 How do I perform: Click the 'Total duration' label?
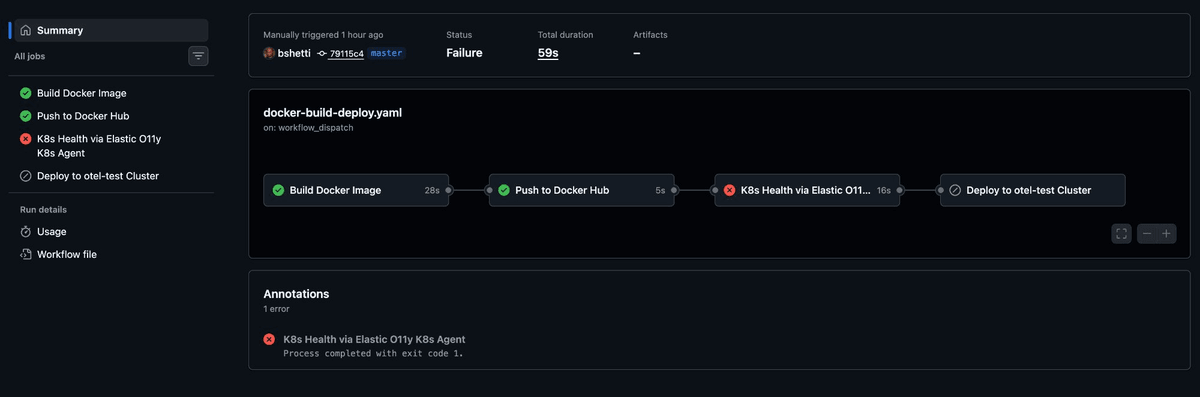(x=565, y=35)
